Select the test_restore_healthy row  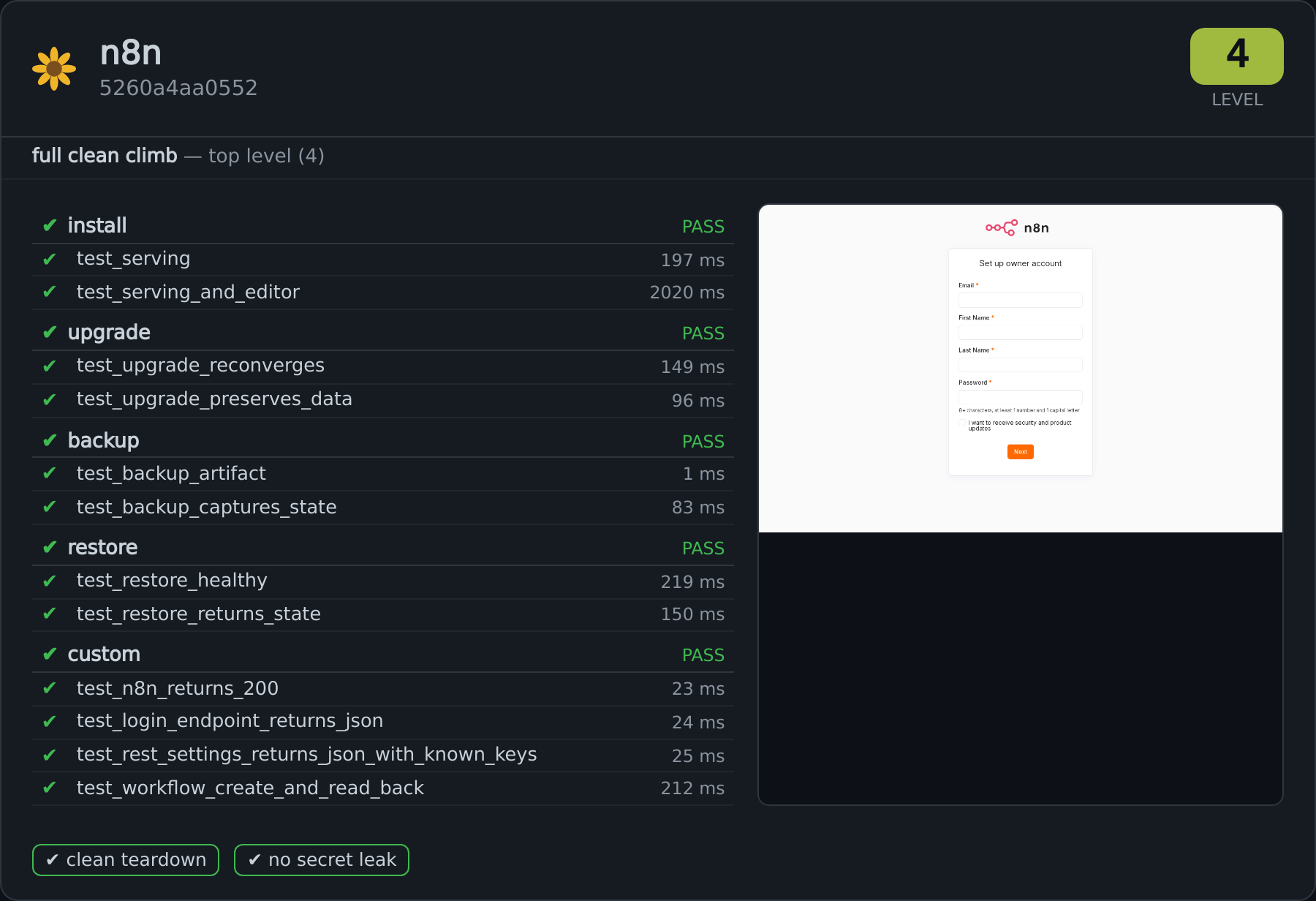tap(383, 581)
